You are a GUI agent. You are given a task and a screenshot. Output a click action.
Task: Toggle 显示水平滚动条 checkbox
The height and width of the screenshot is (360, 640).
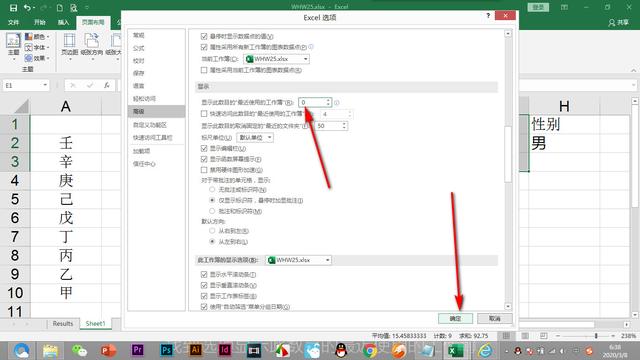pos(204,274)
